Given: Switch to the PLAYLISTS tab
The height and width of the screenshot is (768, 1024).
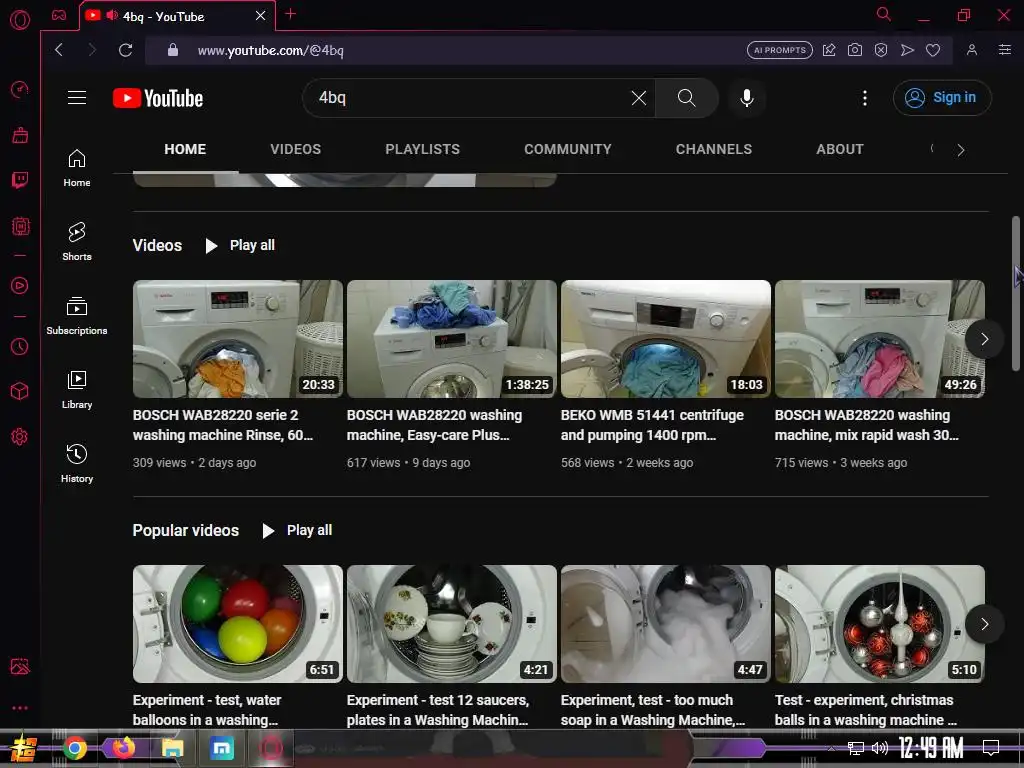Looking at the screenshot, I should (x=423, y=149).
